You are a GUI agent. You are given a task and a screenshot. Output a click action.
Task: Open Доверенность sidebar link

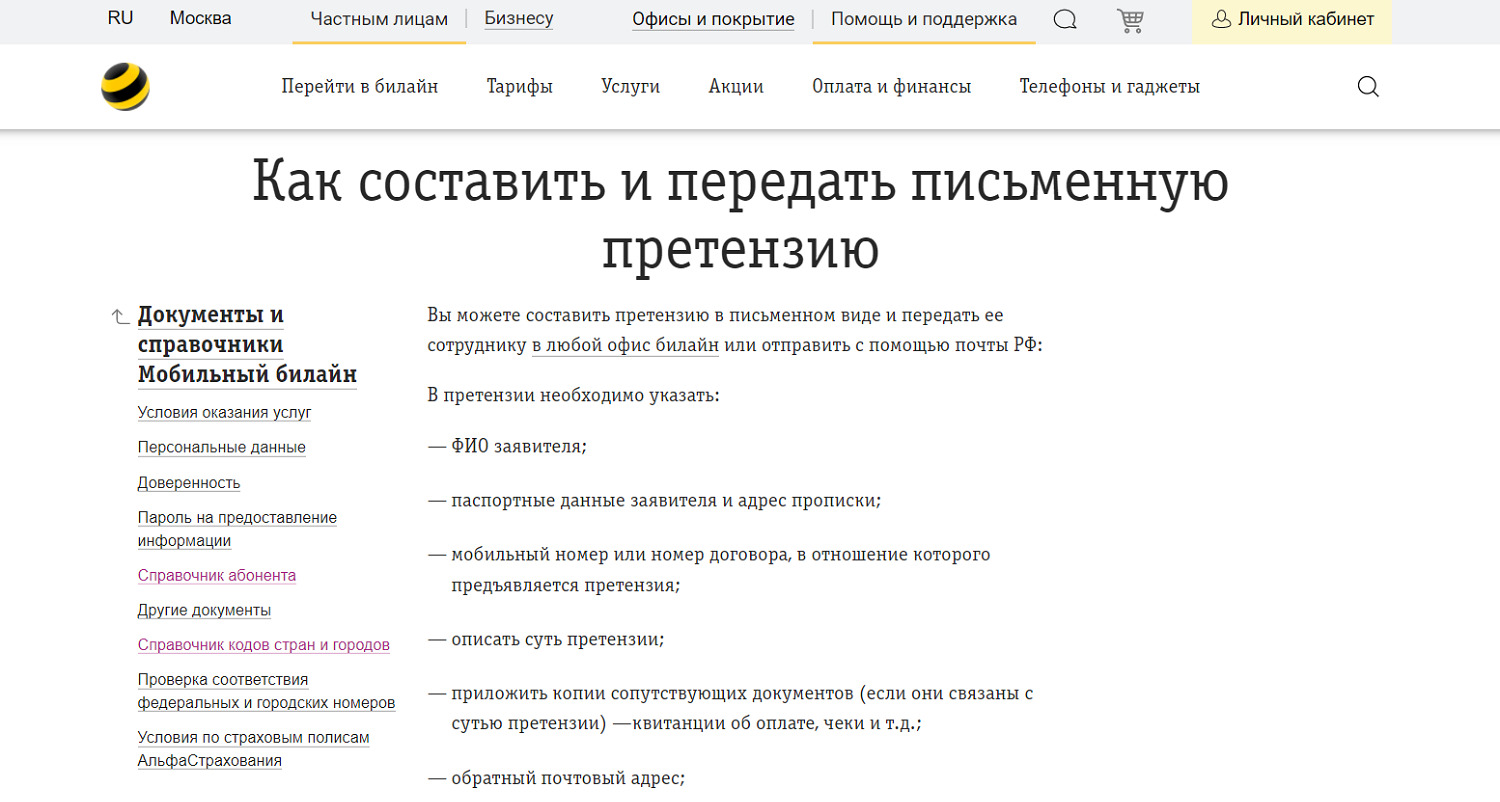pos(189,483)
